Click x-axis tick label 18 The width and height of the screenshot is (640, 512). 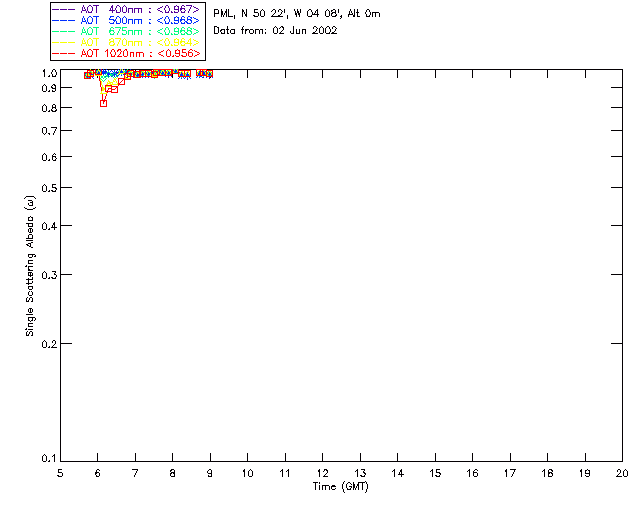click(547, 473)
